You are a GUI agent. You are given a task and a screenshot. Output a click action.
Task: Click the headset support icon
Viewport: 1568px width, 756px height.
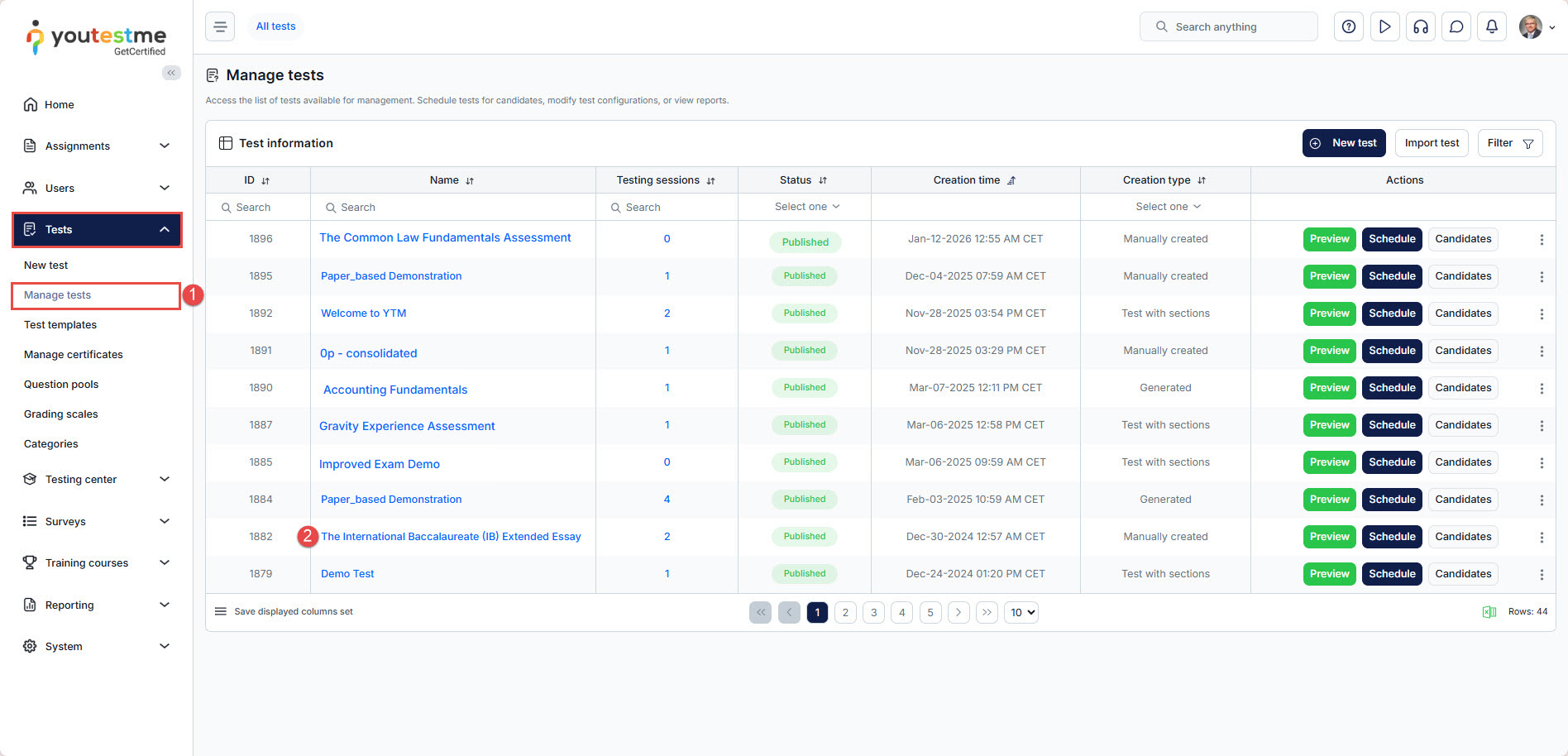1420,26
